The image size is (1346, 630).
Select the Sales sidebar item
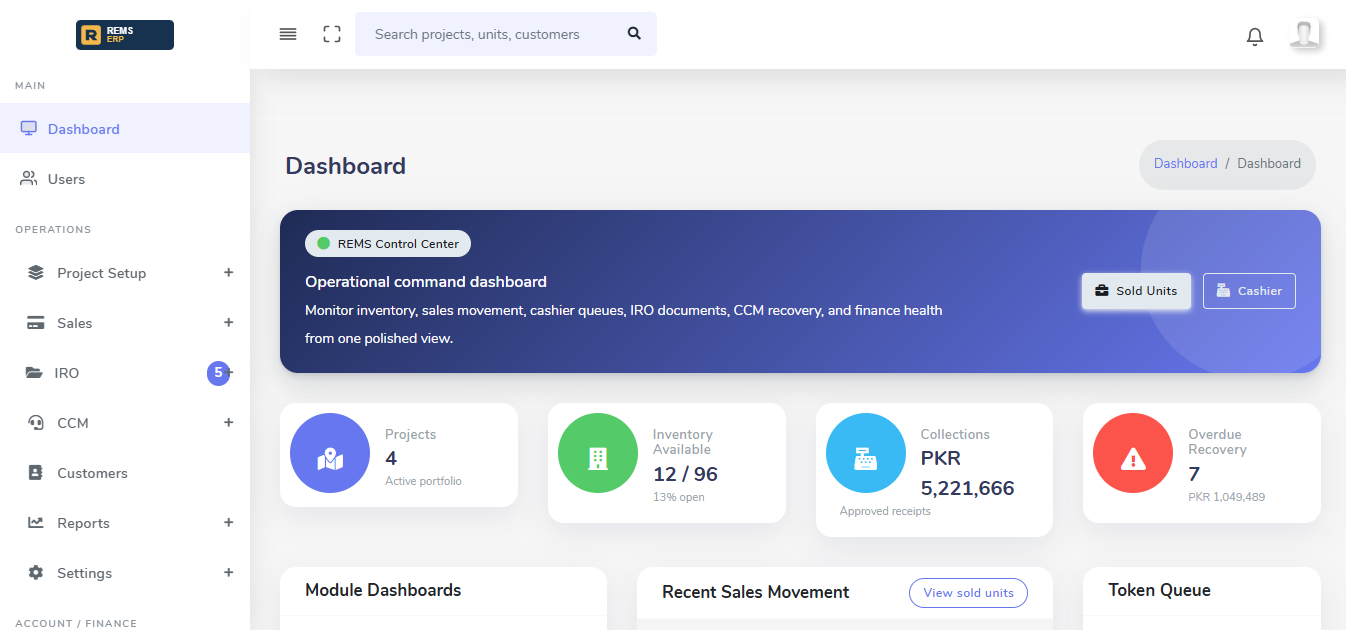[125, 323]
